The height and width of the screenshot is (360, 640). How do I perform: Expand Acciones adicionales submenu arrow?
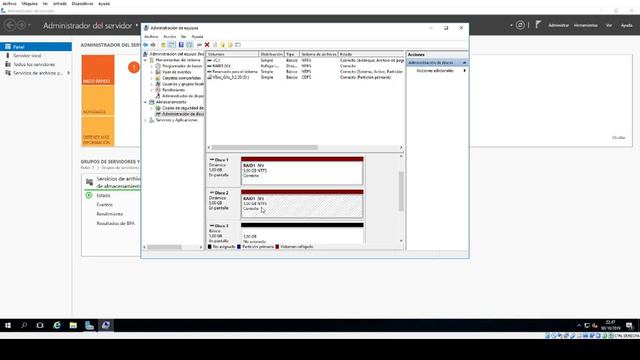pos(464,71)
